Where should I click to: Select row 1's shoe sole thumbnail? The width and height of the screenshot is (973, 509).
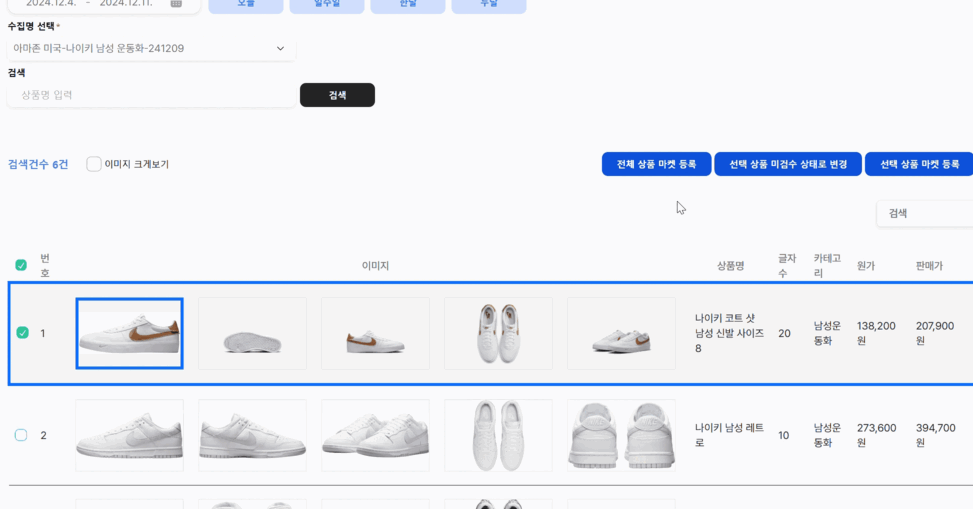tap(252, 333)
